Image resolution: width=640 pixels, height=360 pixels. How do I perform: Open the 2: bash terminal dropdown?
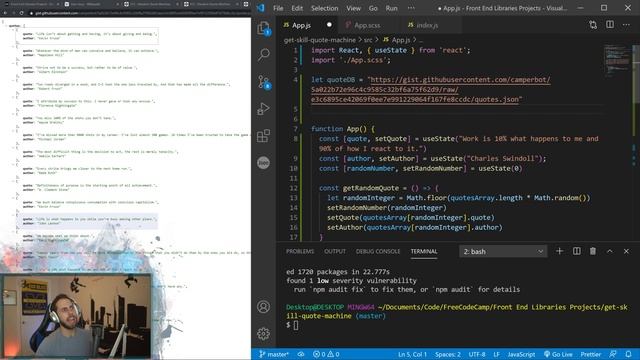pos(503,251)
